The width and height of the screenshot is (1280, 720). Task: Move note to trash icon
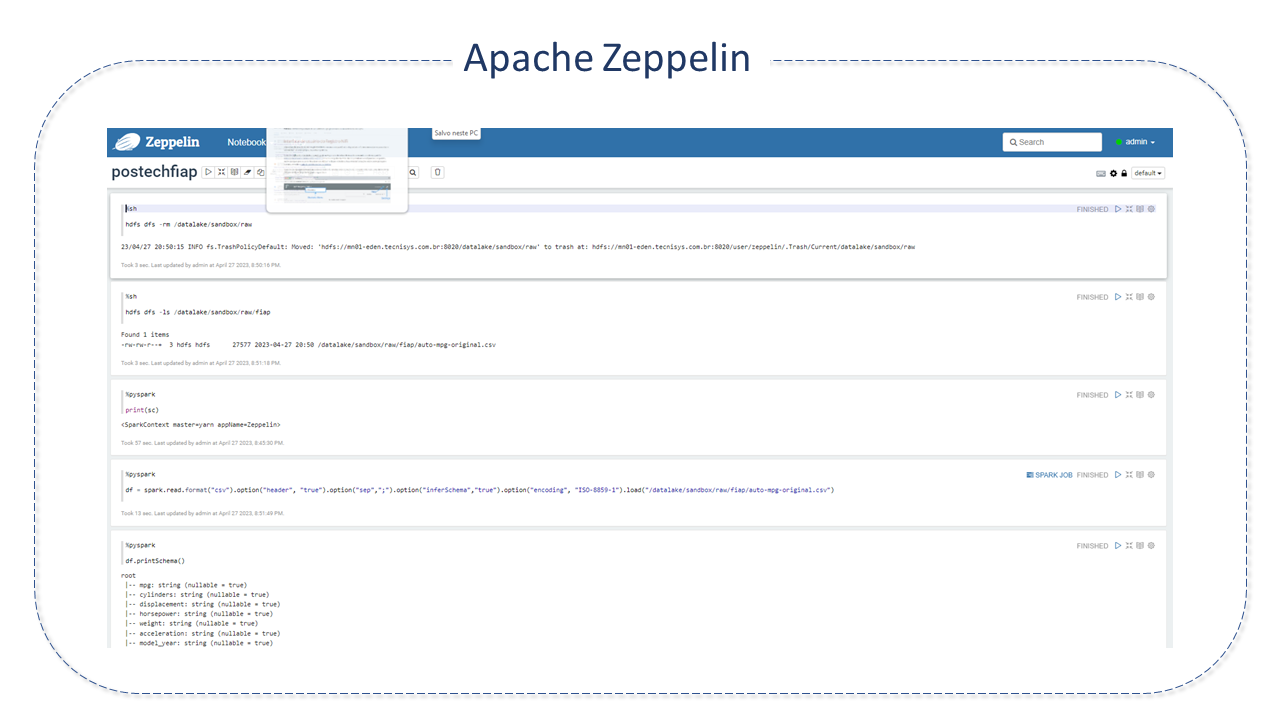point(437,172)
